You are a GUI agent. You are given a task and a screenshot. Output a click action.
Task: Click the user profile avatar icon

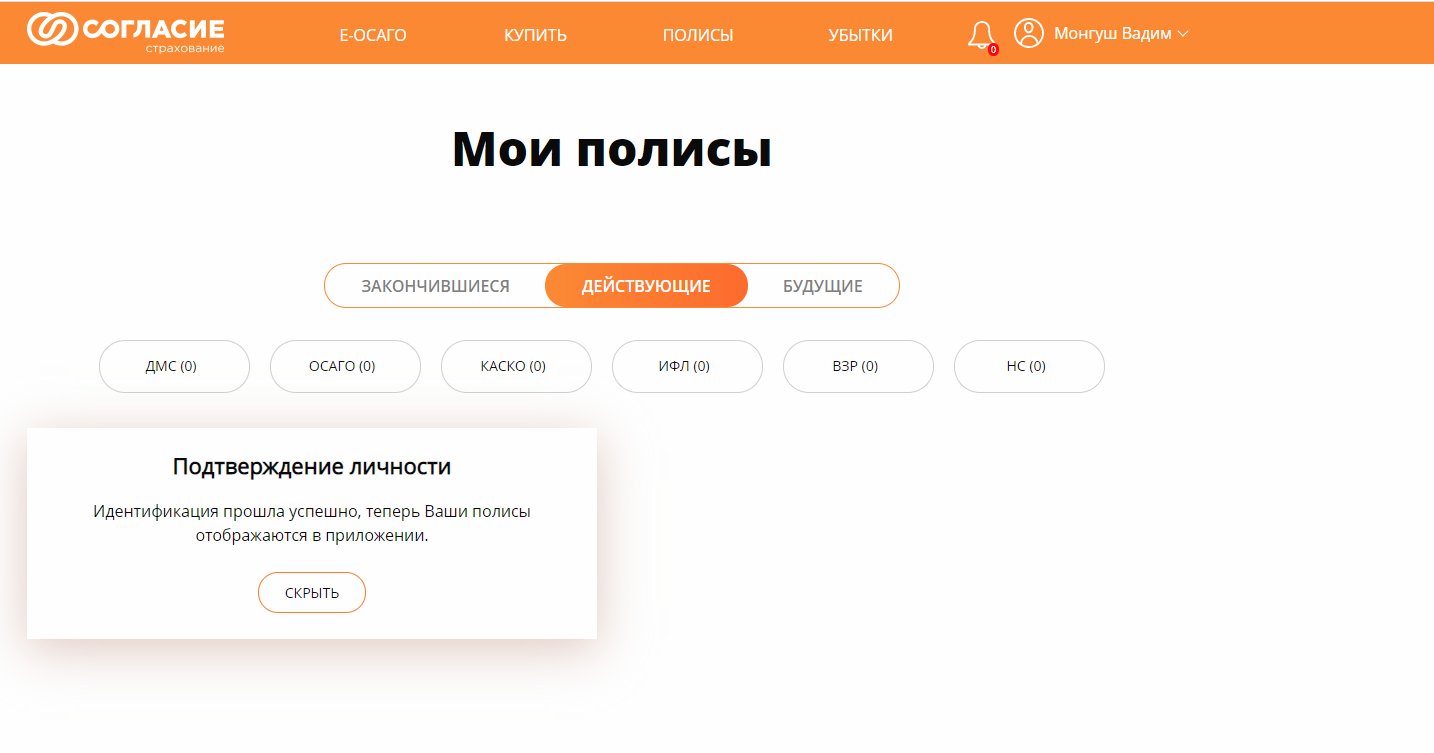pos(1028,33)
